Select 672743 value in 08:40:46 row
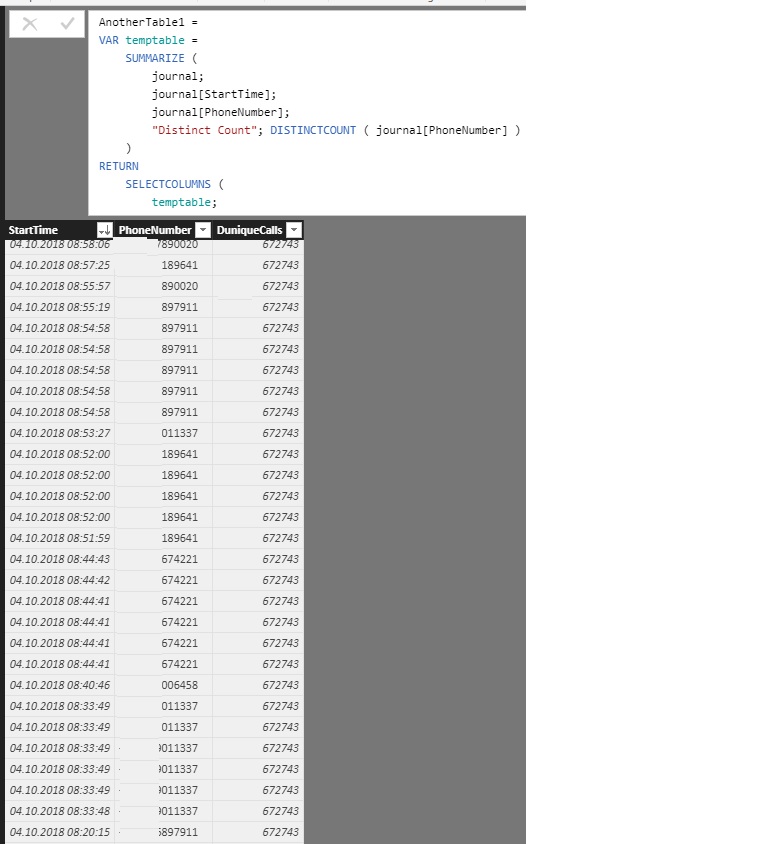 (x=258, y=685)
